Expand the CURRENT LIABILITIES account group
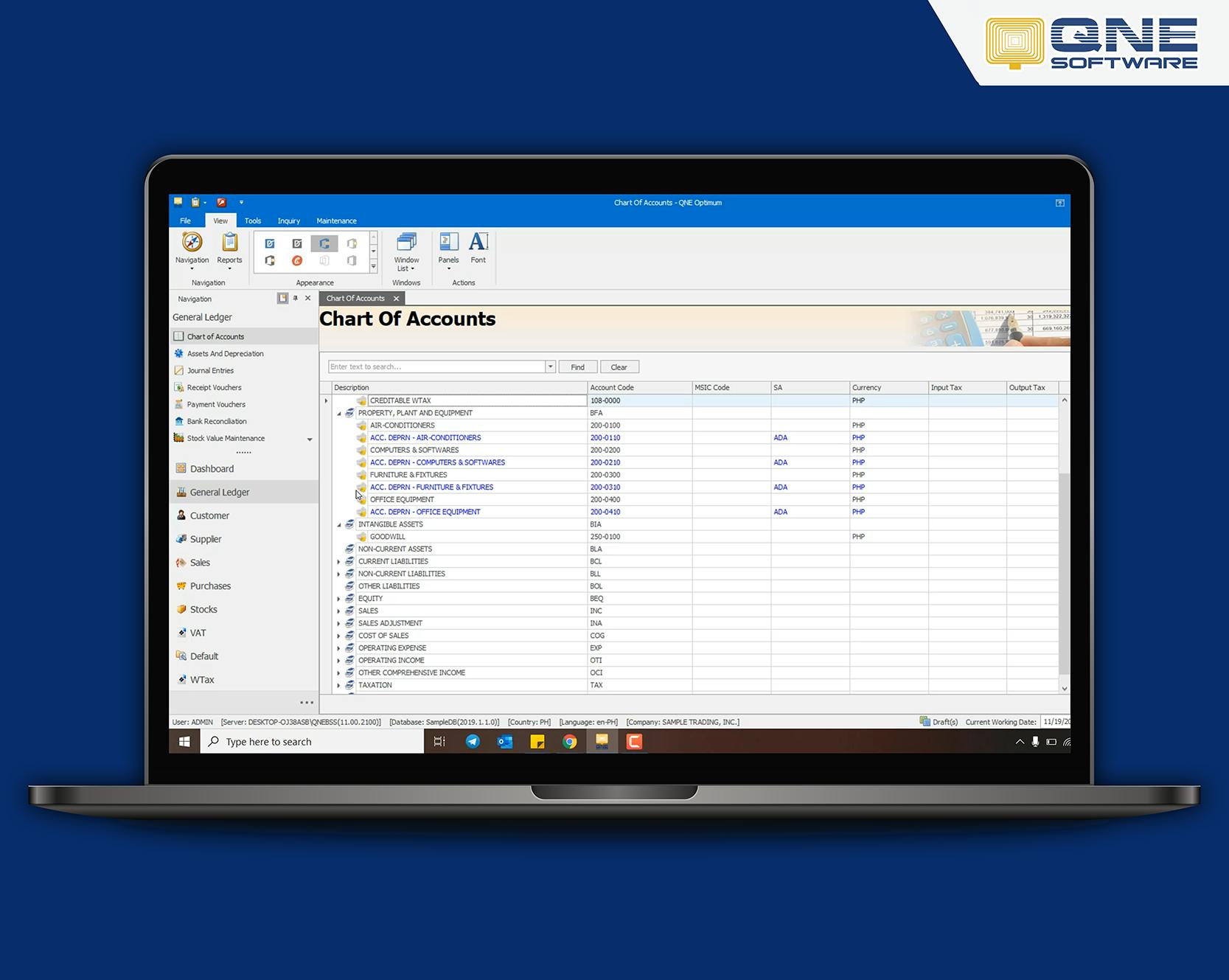This screenshot has width=1229, height=980. (x=338, y=561)
